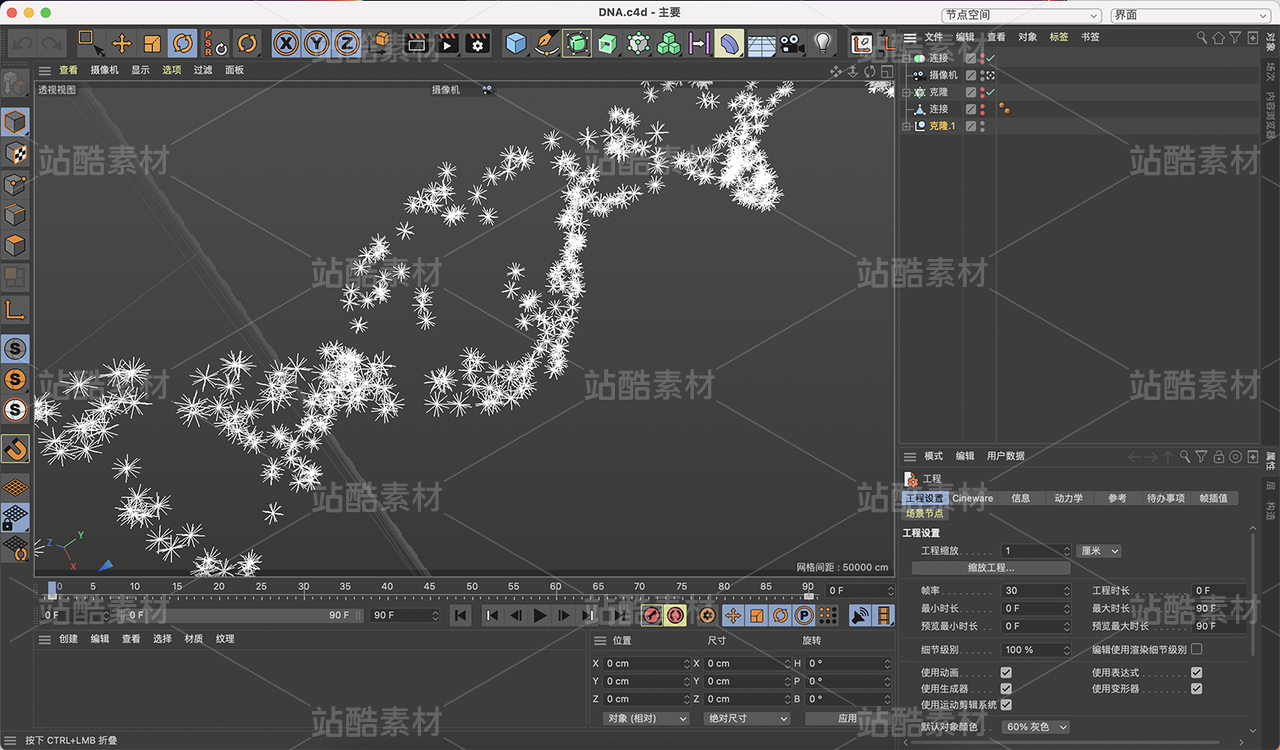Click render view clapperboard icon
The height and width of the screenshot is (750, 1280).
pyautogui.click(x=417, y=43)
